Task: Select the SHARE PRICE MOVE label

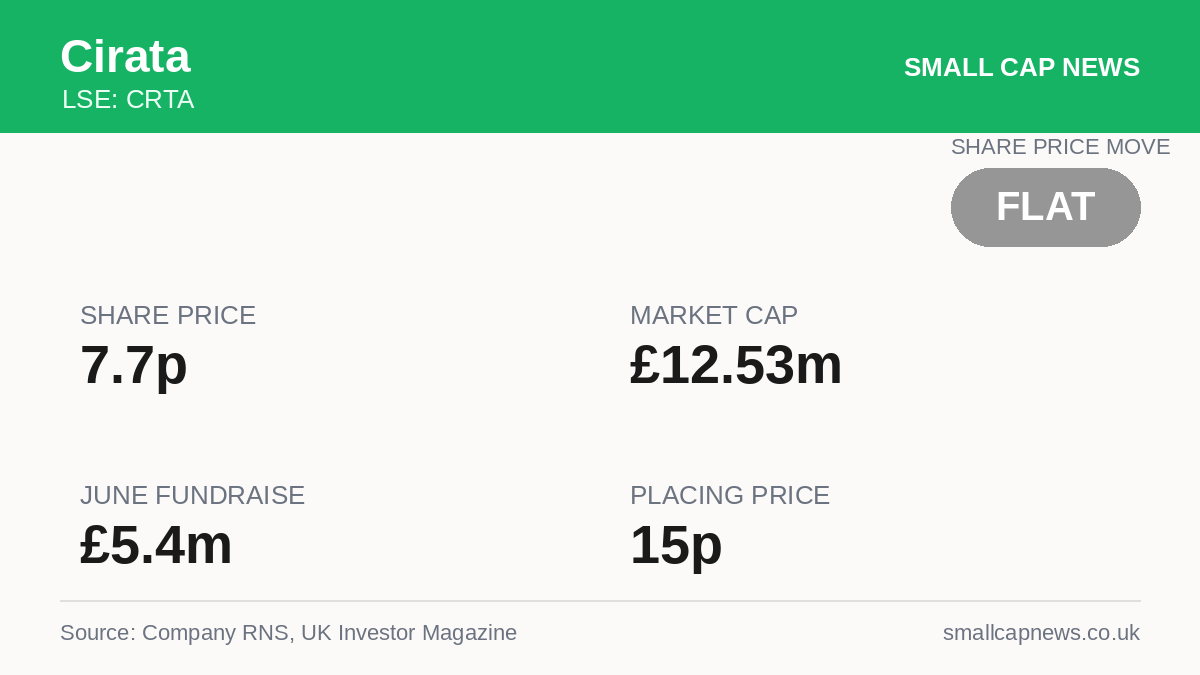Action: pyautogui.click(x=1060, y=147)
